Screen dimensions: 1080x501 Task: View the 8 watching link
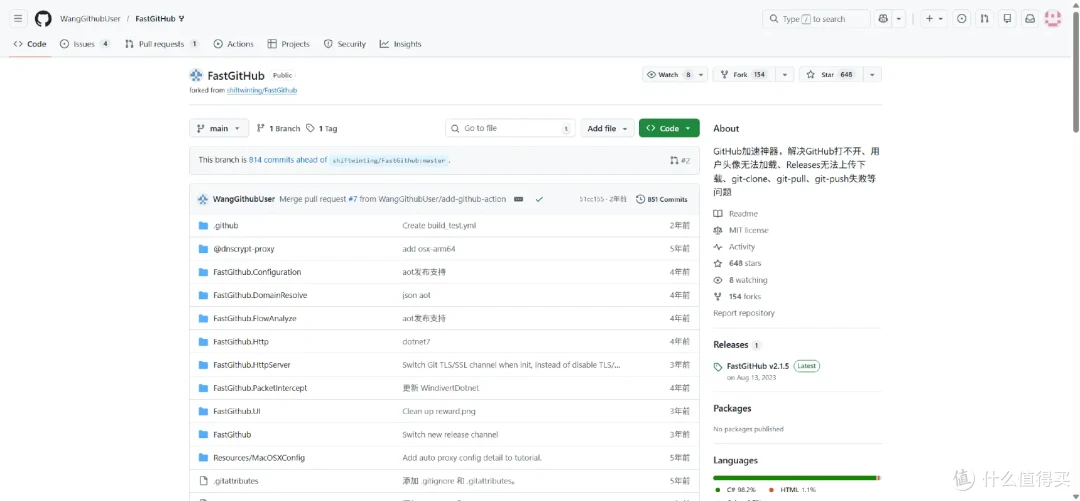click(x=740, y=280)
